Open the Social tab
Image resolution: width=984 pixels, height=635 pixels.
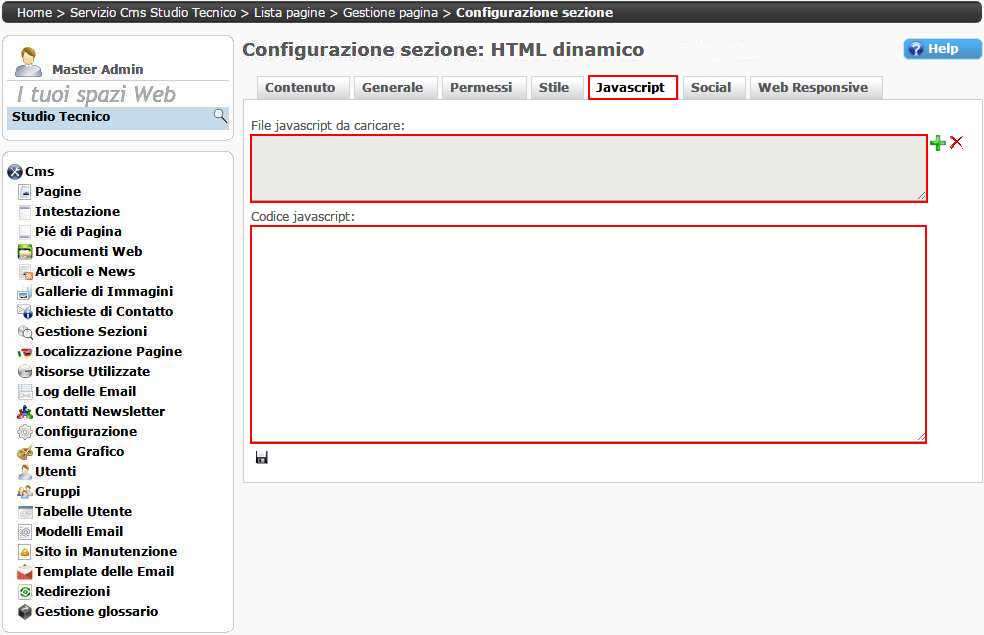pyautogui.click(x=711, y=88)
